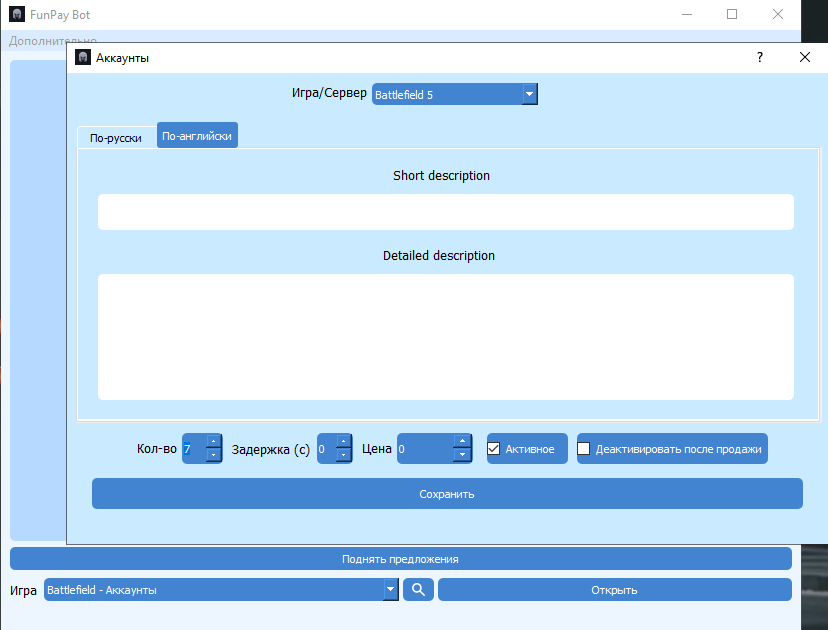Minimize the FunPay Bot window

click(686, 14)
